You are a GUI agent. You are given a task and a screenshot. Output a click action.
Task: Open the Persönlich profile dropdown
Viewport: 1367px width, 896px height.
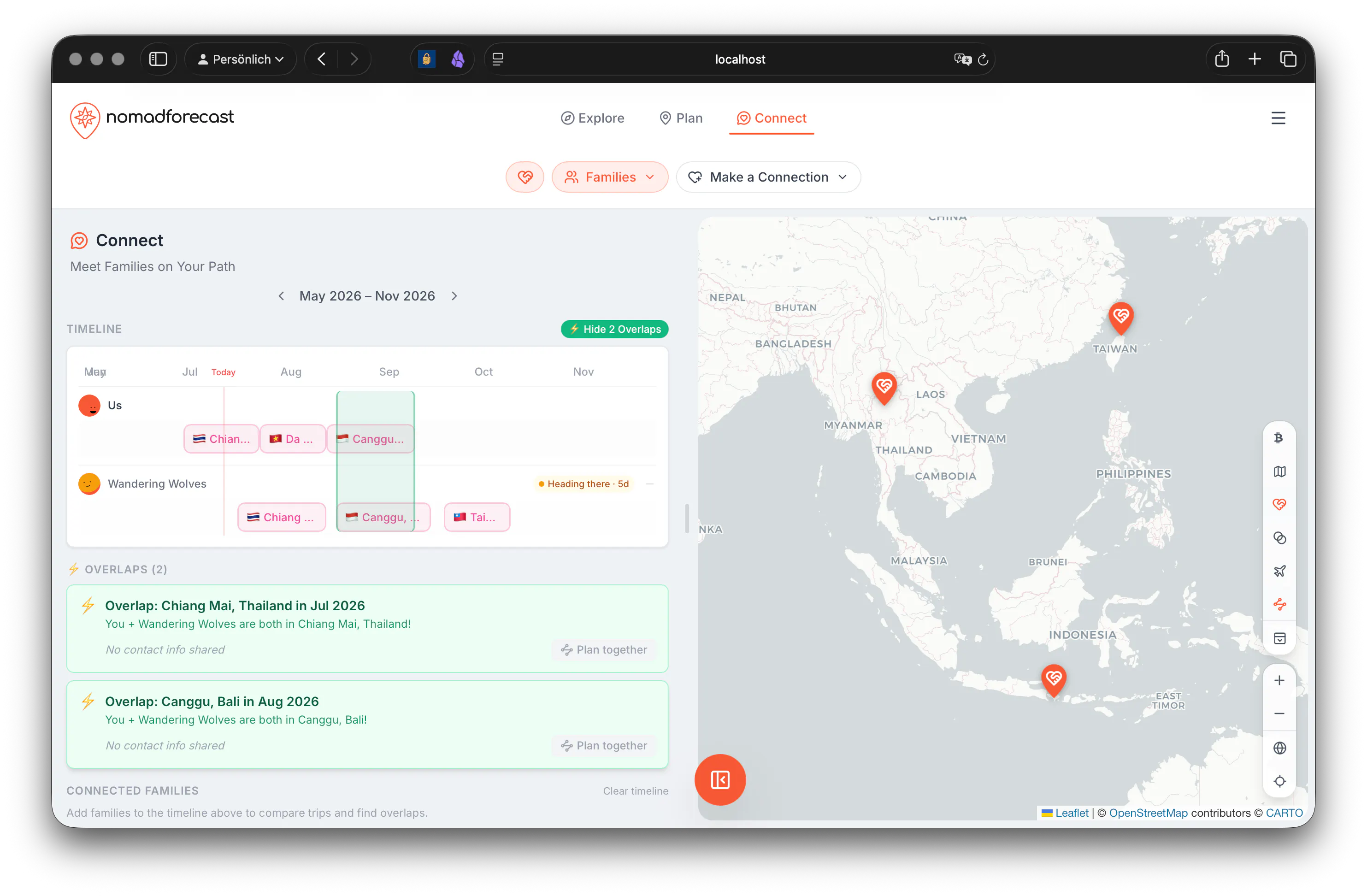coord(241,59)
